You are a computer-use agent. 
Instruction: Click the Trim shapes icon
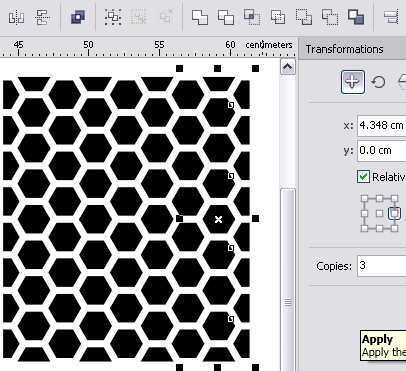tap(226, 17)
